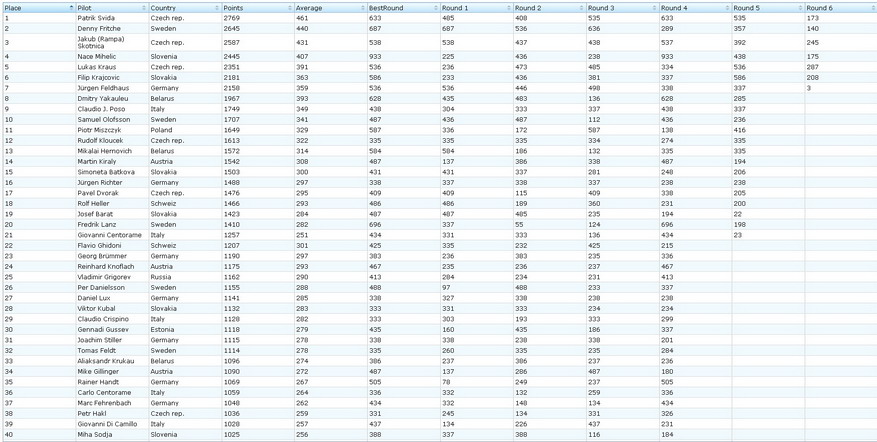Click the sort icon beside the Points header

coord(290,8)
